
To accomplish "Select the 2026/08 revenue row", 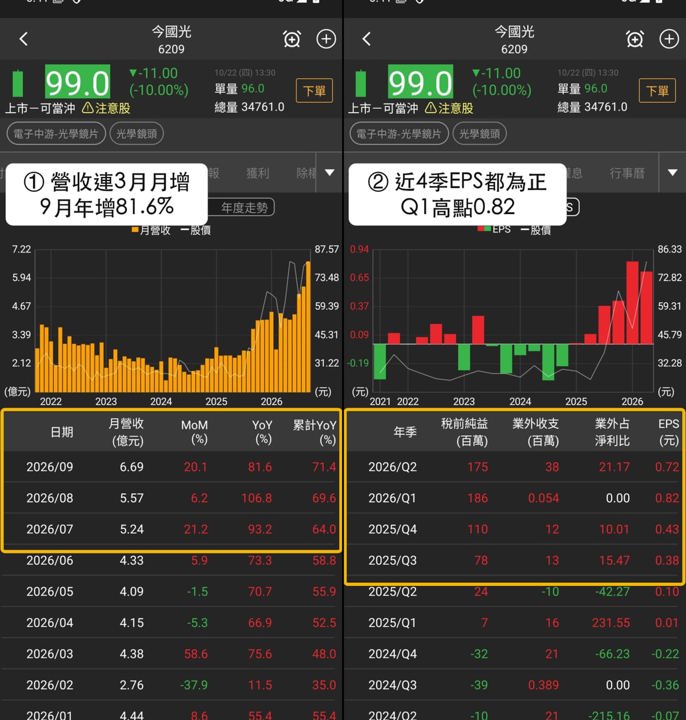I will [x=171, y=498].
